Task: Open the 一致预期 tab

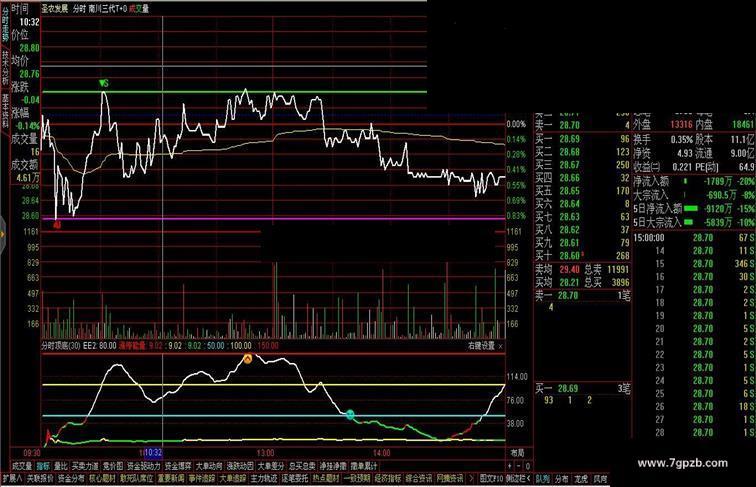Action: click(357, 479)
